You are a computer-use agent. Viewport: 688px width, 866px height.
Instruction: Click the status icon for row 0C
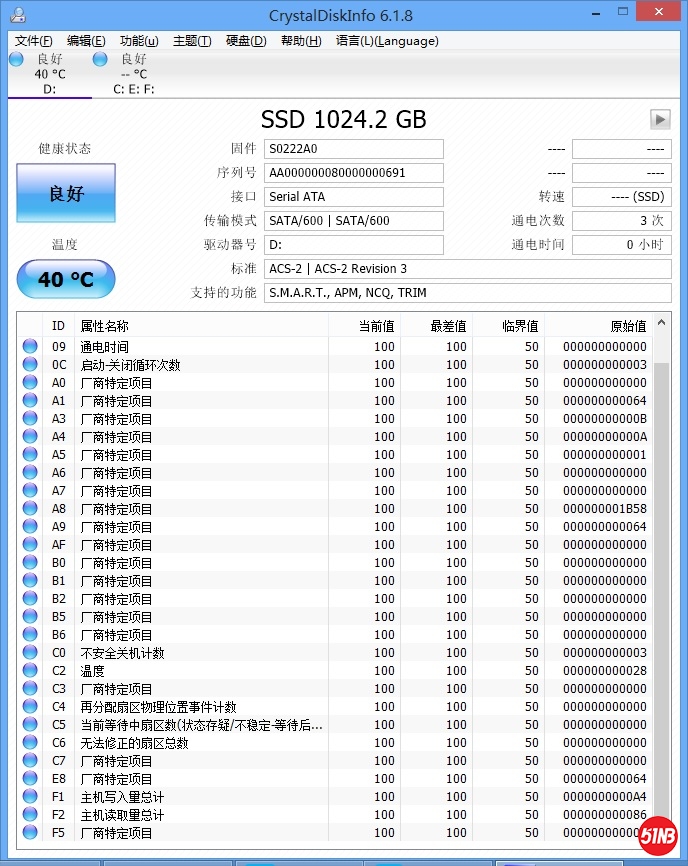[x=30, y=365]
